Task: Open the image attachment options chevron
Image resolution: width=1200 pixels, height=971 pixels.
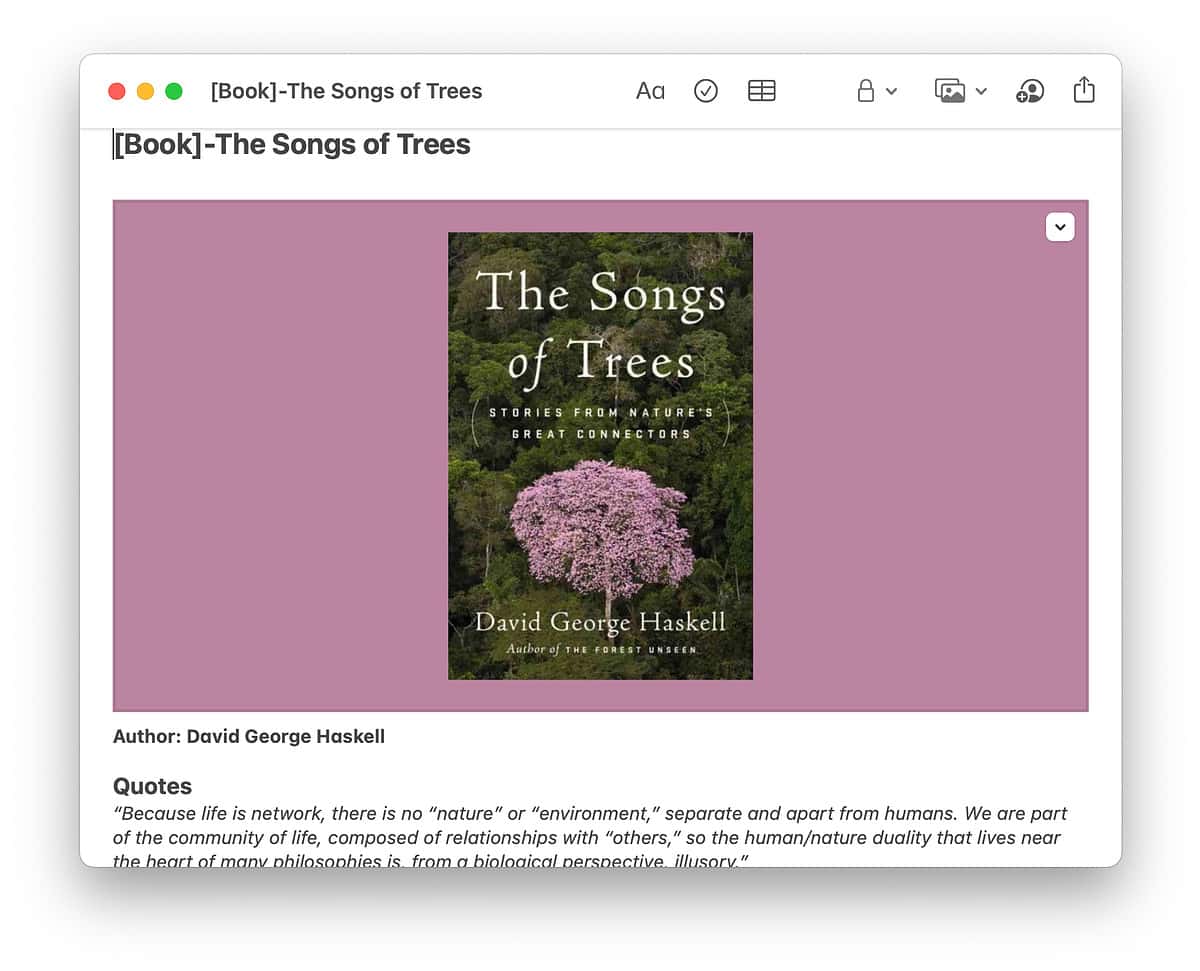Action: point(1060,227)
